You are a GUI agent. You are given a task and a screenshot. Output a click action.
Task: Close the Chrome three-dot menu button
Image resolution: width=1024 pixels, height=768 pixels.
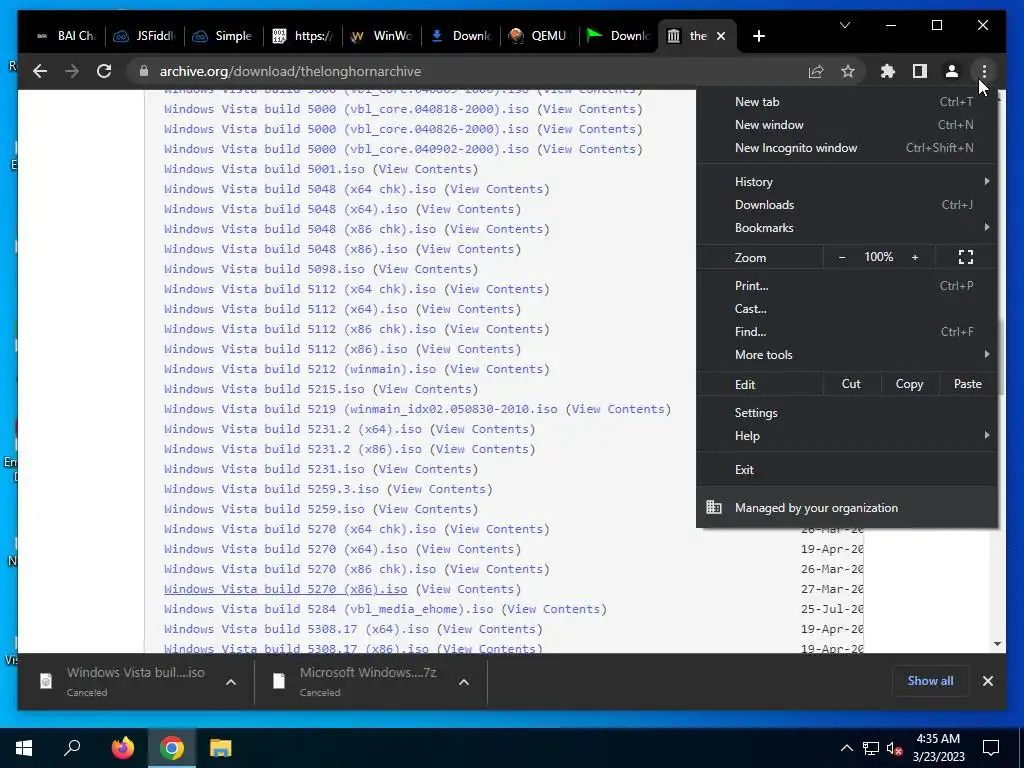[984, 71]
